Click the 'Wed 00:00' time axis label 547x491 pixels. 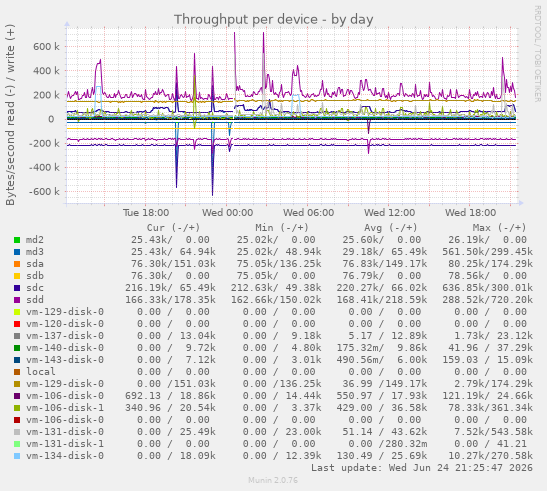227,213
